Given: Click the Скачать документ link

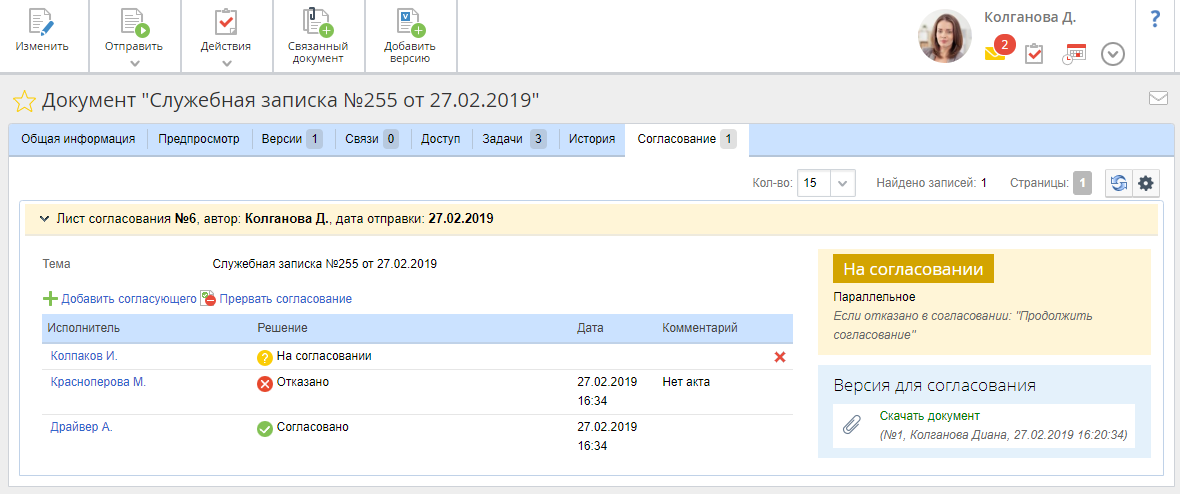Looking at the screenshot, I should coord(929,416).
